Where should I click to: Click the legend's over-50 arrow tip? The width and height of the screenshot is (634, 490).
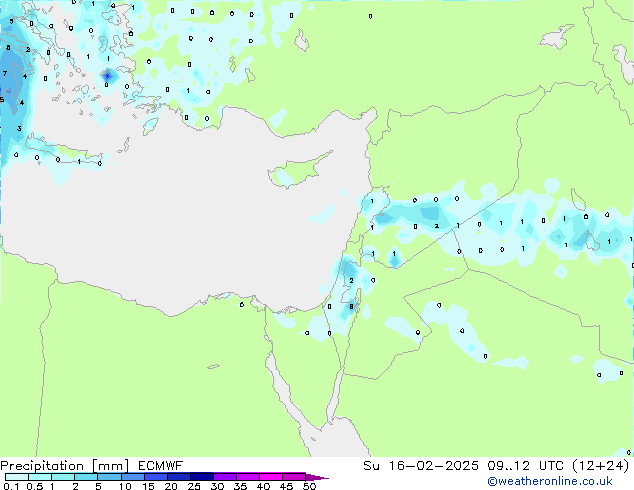317,477
